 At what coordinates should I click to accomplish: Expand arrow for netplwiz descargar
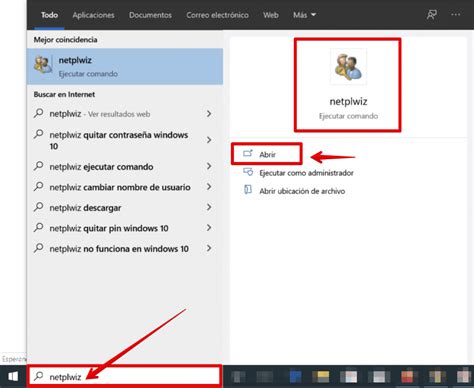click(209, 207)
